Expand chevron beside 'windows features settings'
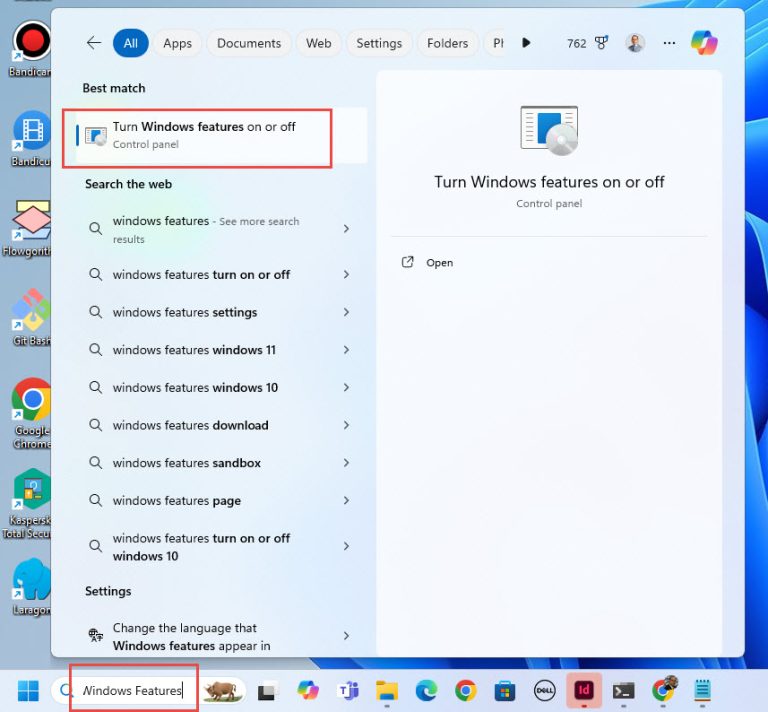This screenshot has width=768, height=712. tap(346, 312)
